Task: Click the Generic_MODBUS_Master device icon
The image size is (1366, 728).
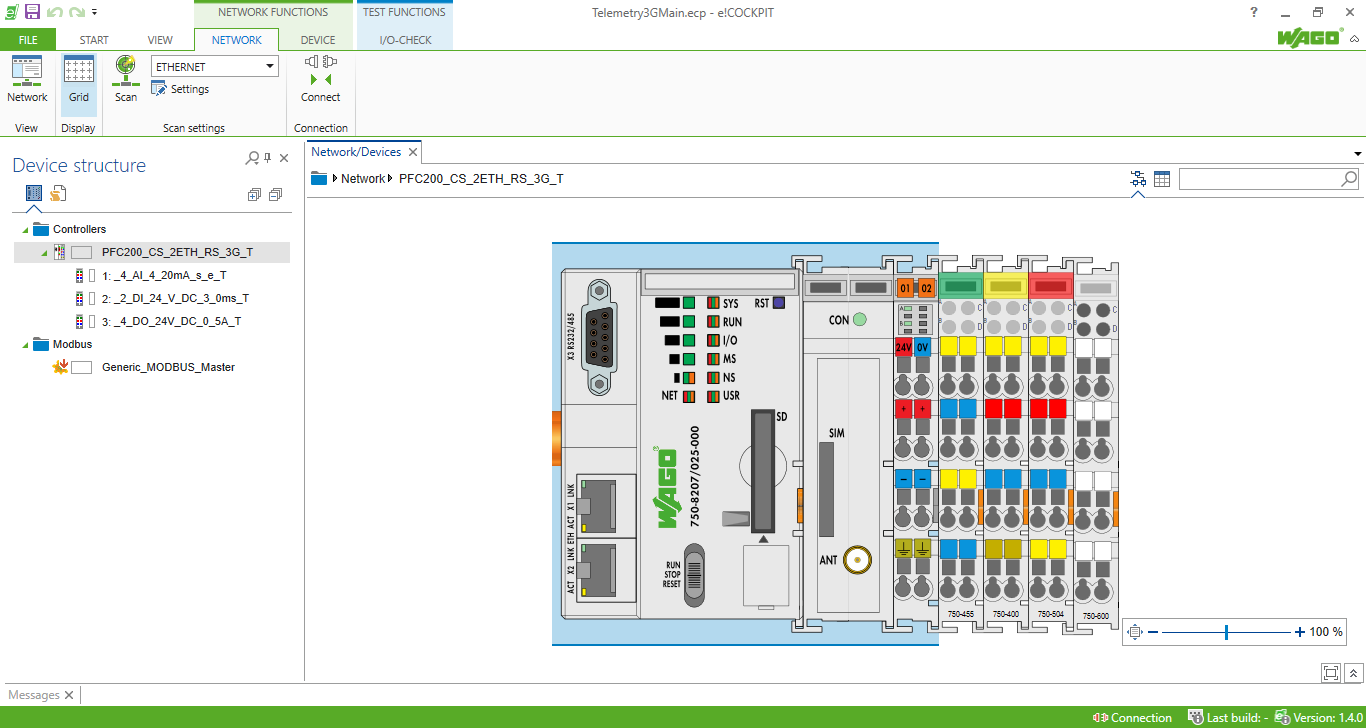Action: (59, 367)
